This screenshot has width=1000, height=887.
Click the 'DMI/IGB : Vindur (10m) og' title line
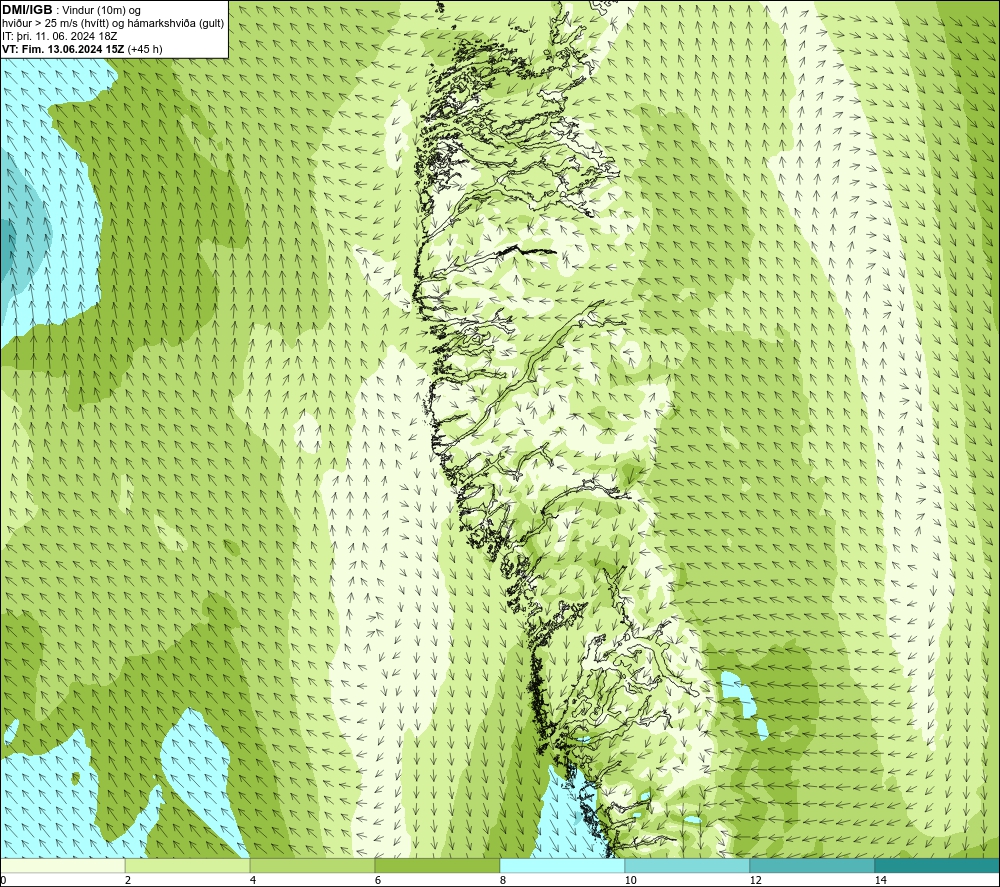(72, 10)
